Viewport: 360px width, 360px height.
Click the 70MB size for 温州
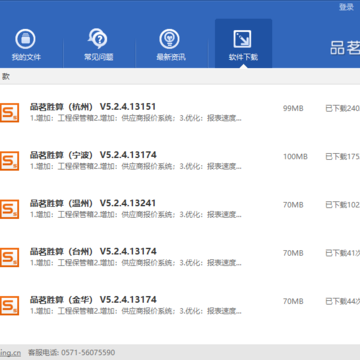[293, 205]
